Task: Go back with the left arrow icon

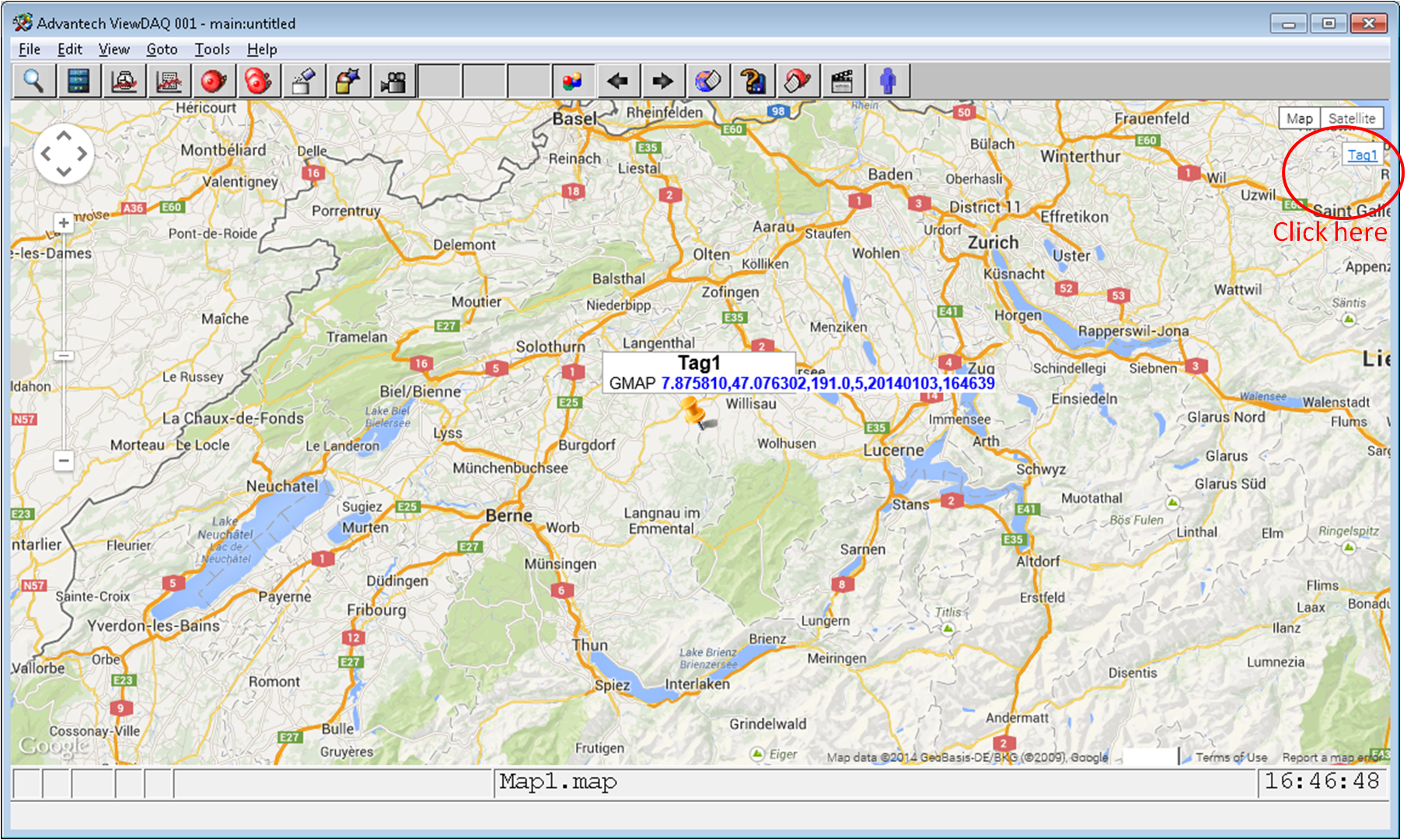Action: tap(618, 81)
